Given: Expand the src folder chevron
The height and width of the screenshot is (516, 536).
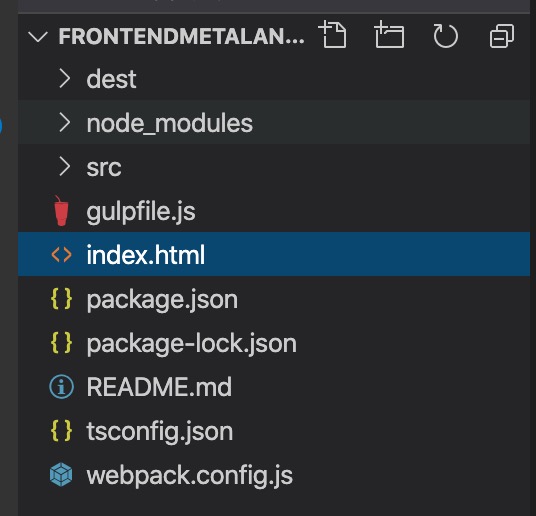Looking at the screenshot, I should 64,167.
